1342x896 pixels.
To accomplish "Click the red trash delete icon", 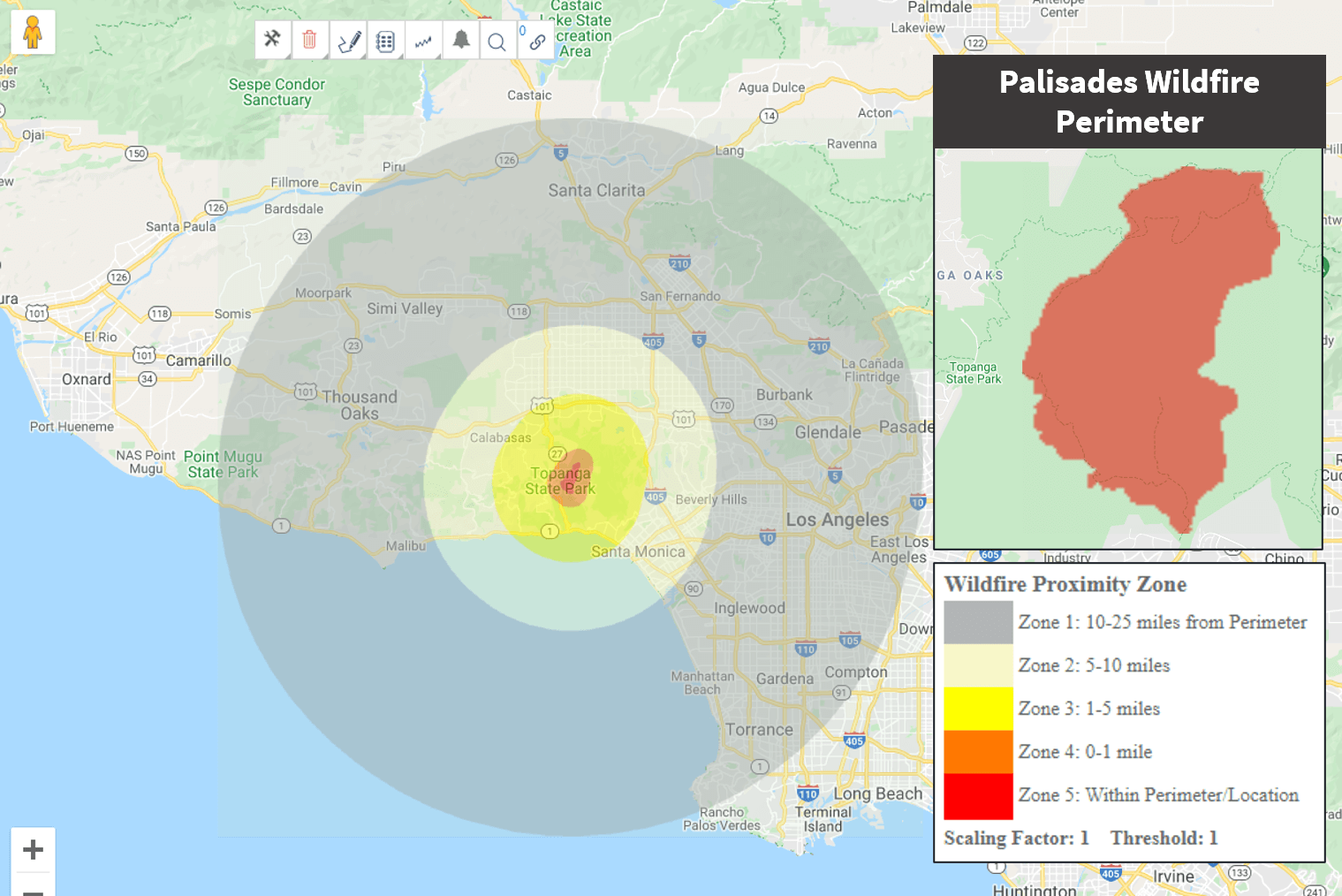I will 309,40.
